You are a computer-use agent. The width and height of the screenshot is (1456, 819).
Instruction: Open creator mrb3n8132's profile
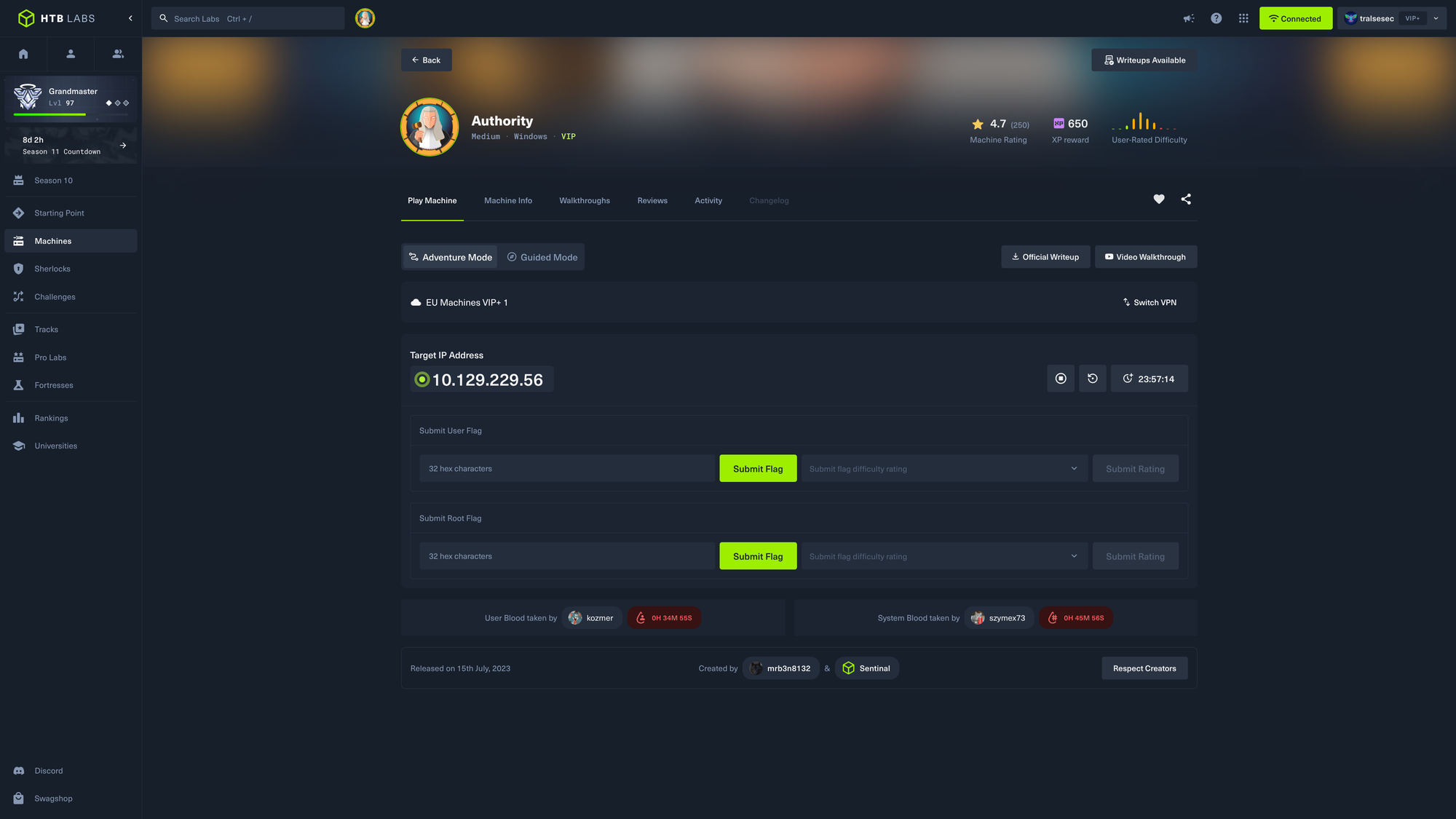(x=781, y=668)
